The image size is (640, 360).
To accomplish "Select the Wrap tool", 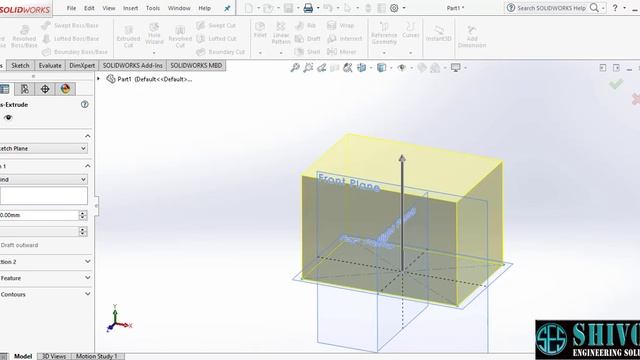I will click(340, 25).
